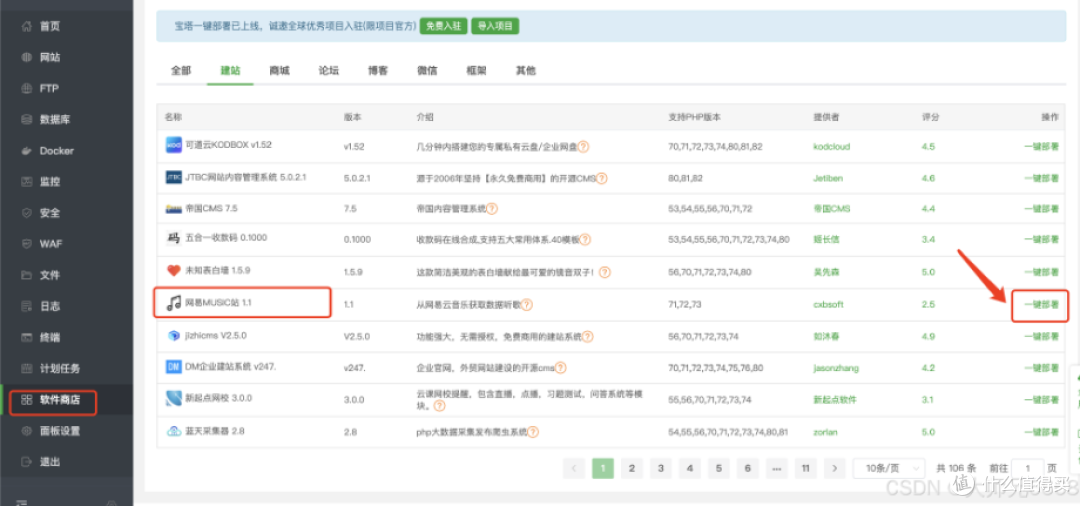
Task: Go to page 3
Action: (x=661, y=468)
